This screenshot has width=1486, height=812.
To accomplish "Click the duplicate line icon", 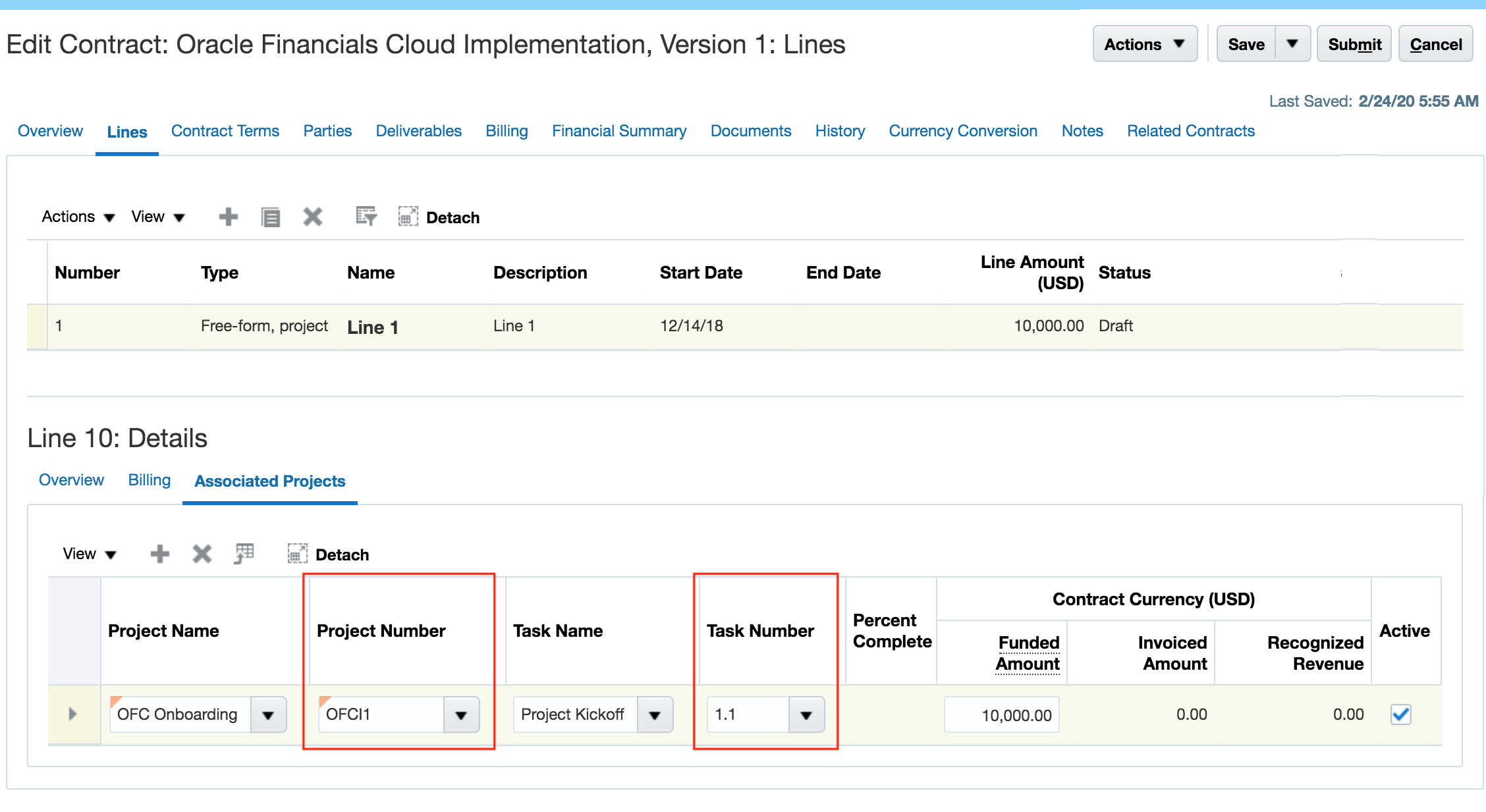I will click(270, 217).
